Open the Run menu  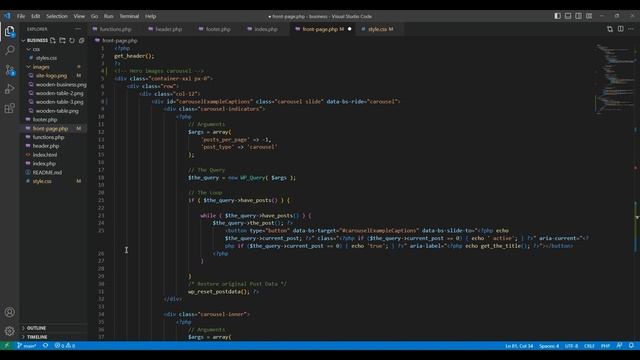109,16
